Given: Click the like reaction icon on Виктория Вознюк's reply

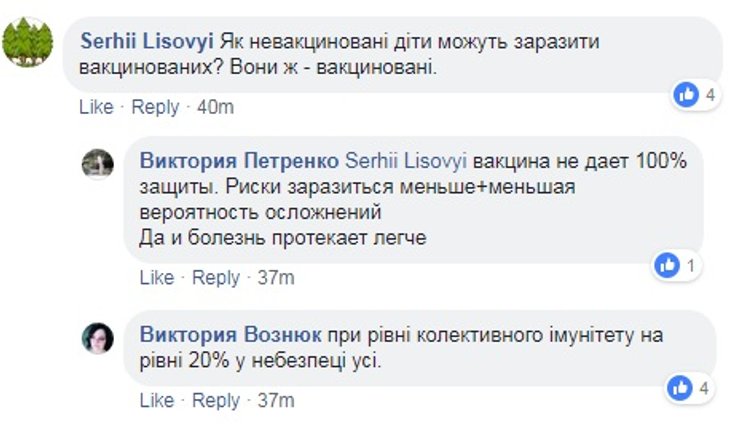Looking at the screenshot, I should pyautogui.click(x=681, y=387).
